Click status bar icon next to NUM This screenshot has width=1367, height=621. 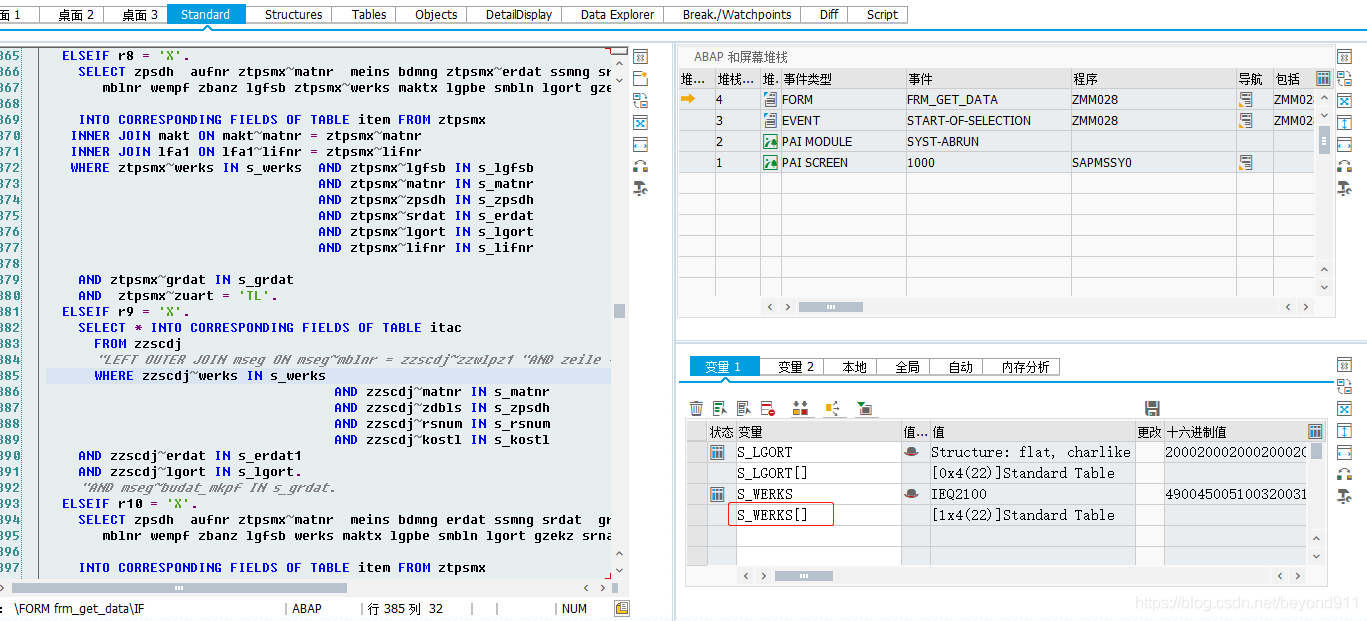coord(622,608)
